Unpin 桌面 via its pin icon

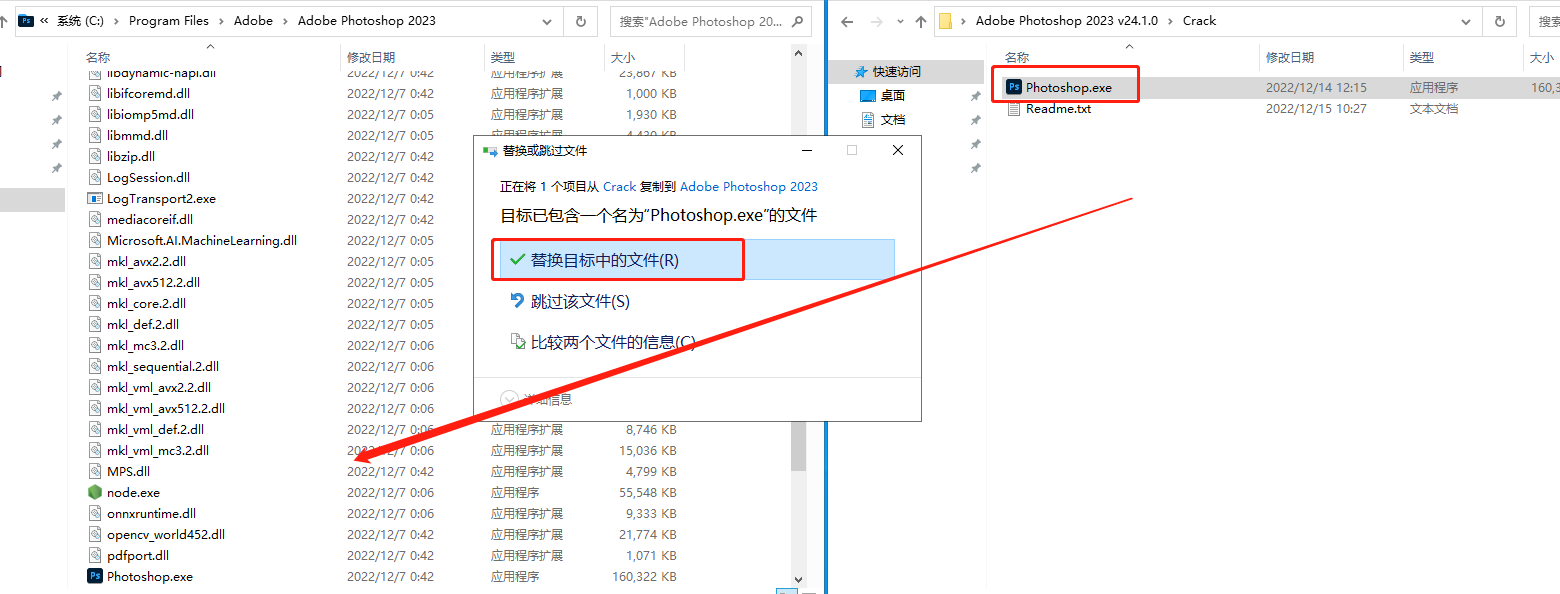975,96
